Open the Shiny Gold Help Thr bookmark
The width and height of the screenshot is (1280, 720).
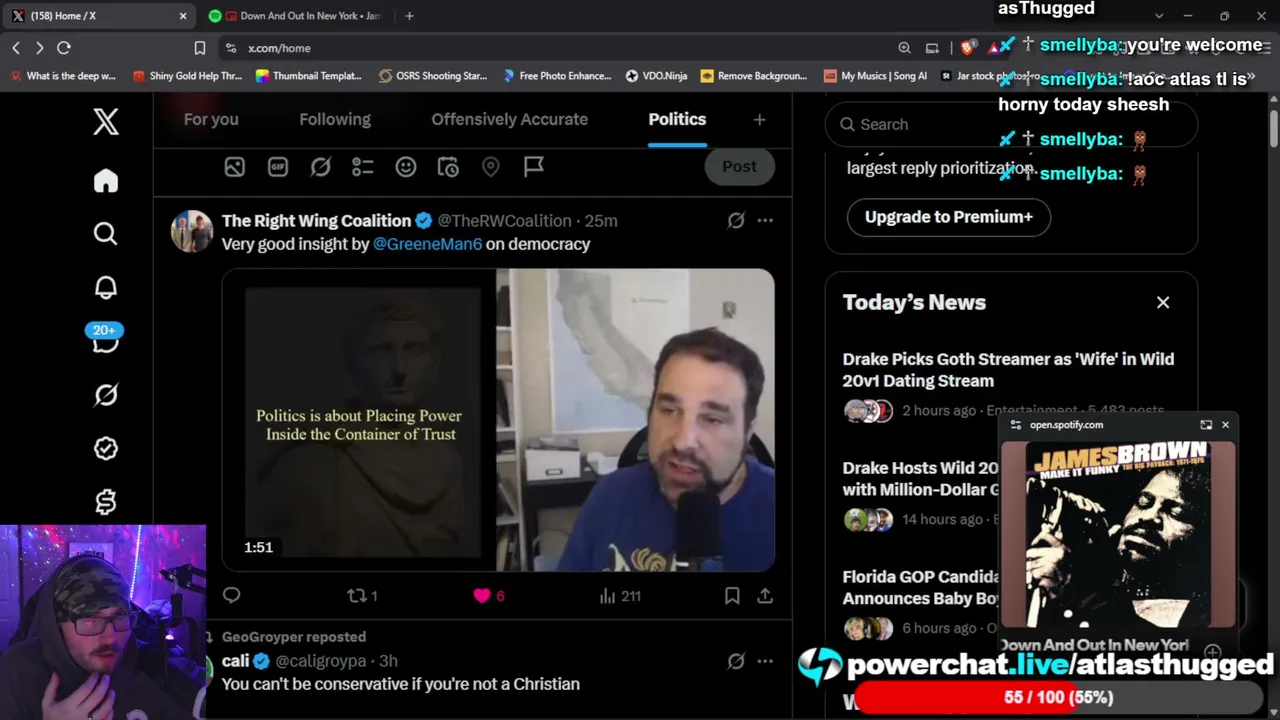(x=187, y=76)
